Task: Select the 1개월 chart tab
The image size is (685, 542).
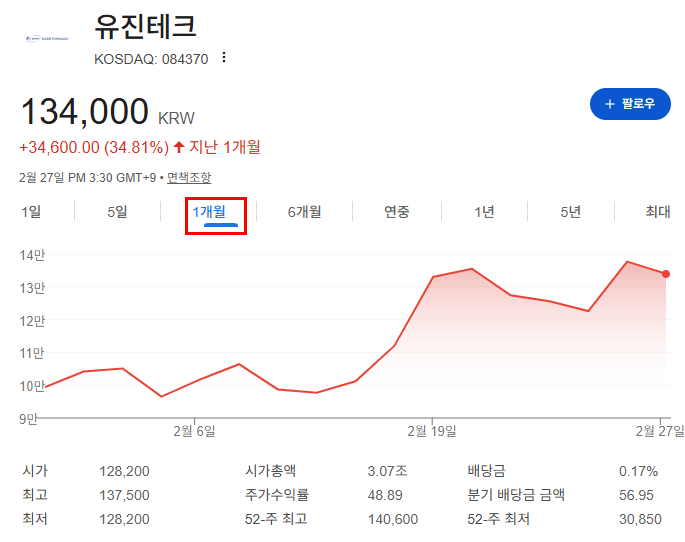Action: (210, 212)
